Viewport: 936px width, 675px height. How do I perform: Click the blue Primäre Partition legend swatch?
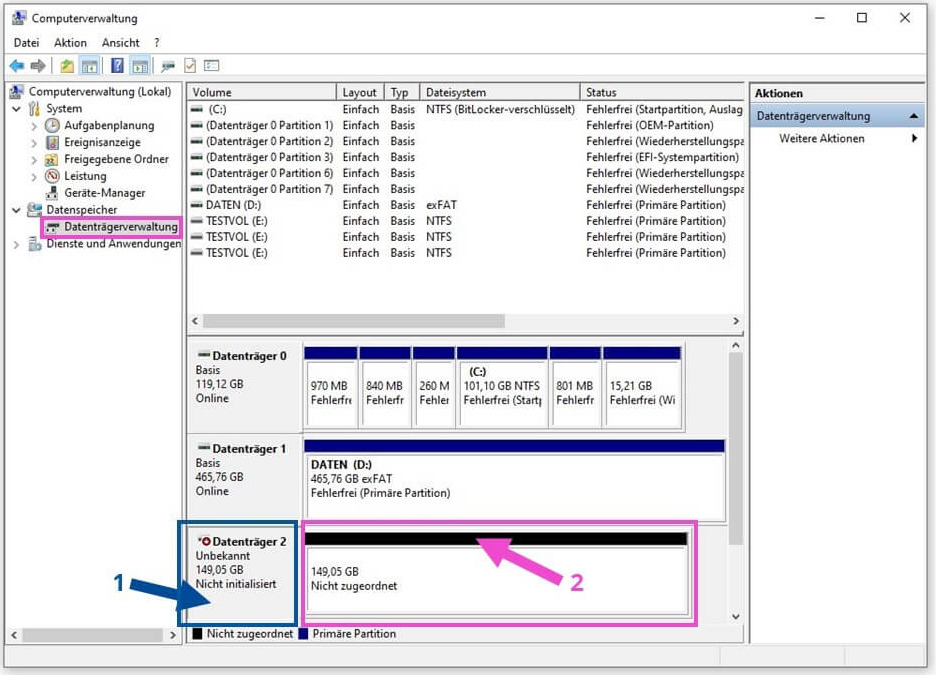click(303, 634)
